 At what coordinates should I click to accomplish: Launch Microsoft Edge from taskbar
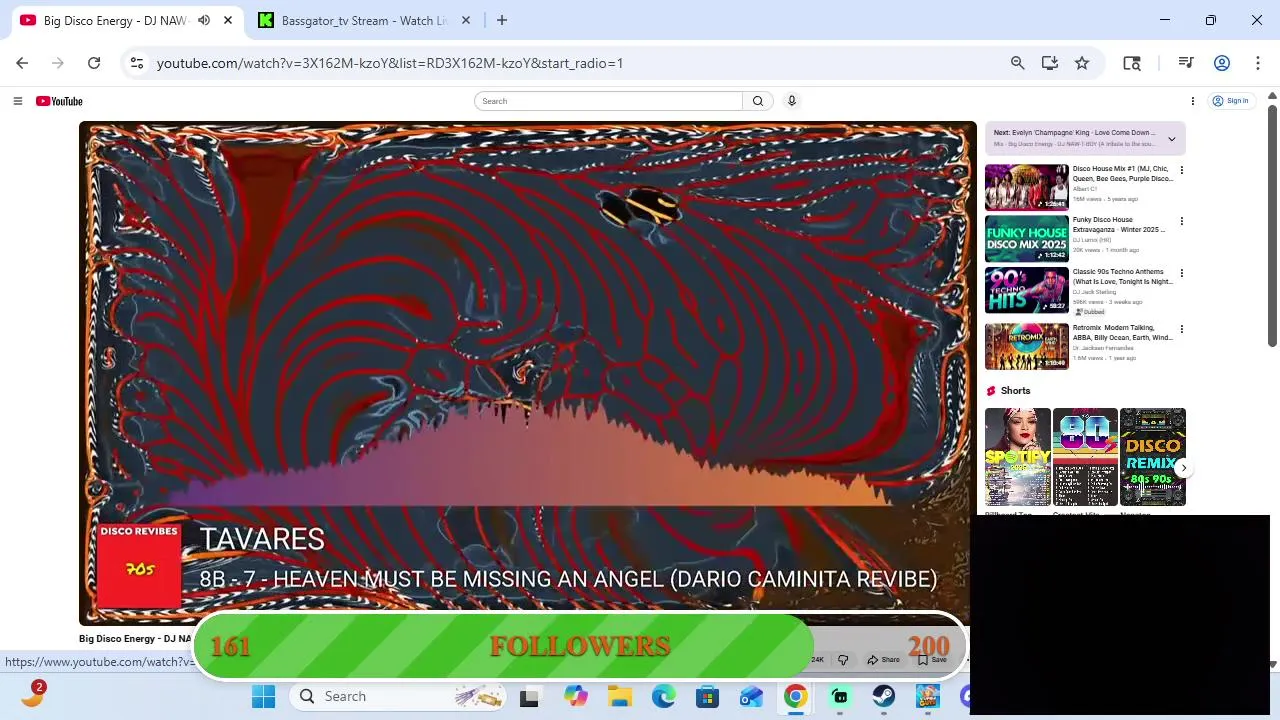coord(664,697)
